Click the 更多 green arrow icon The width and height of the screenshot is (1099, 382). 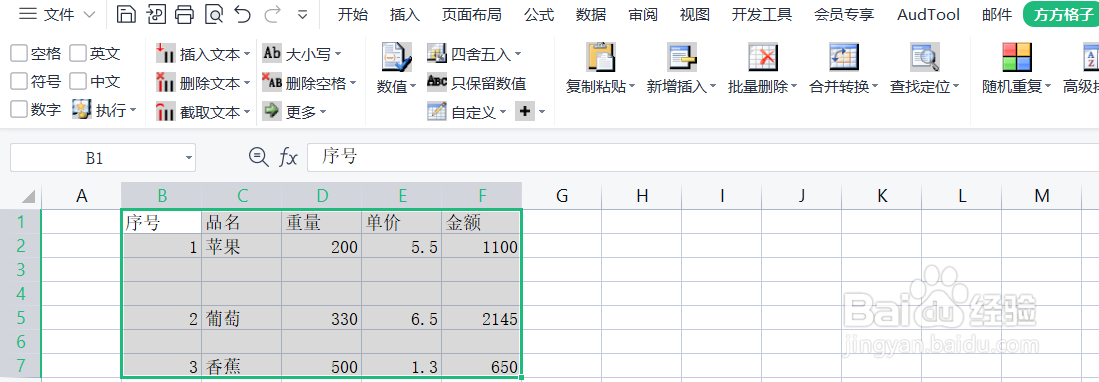[x=271, y=111]
